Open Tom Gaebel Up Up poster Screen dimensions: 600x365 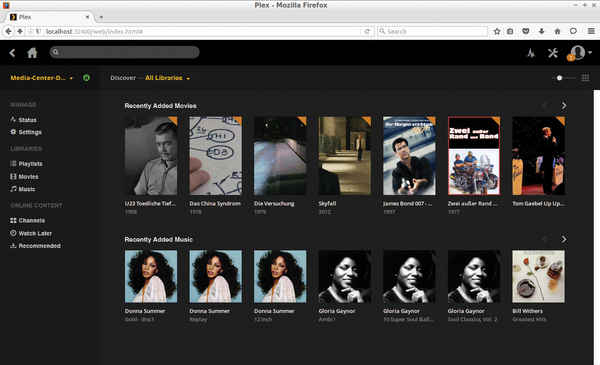pos(538,156)
